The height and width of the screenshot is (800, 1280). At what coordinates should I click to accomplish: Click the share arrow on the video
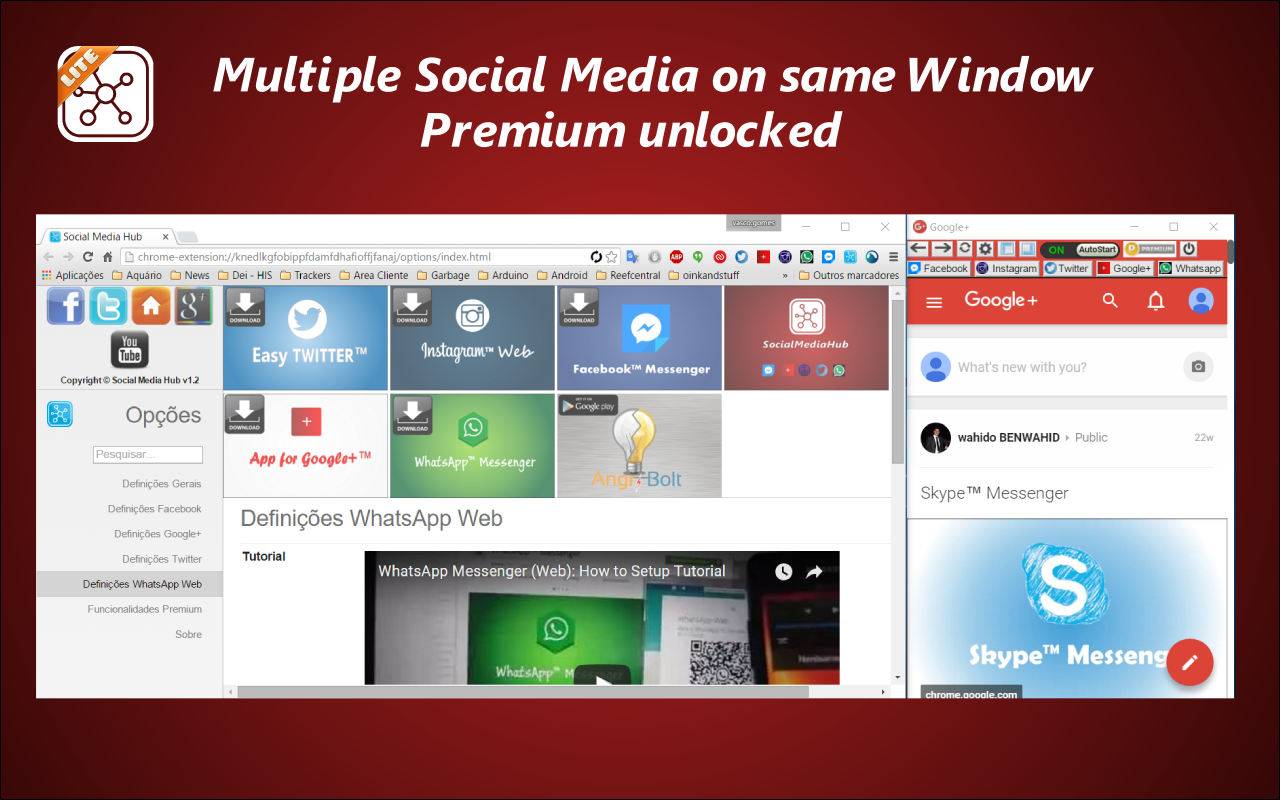pyautogui.click(x=814, y=571)
